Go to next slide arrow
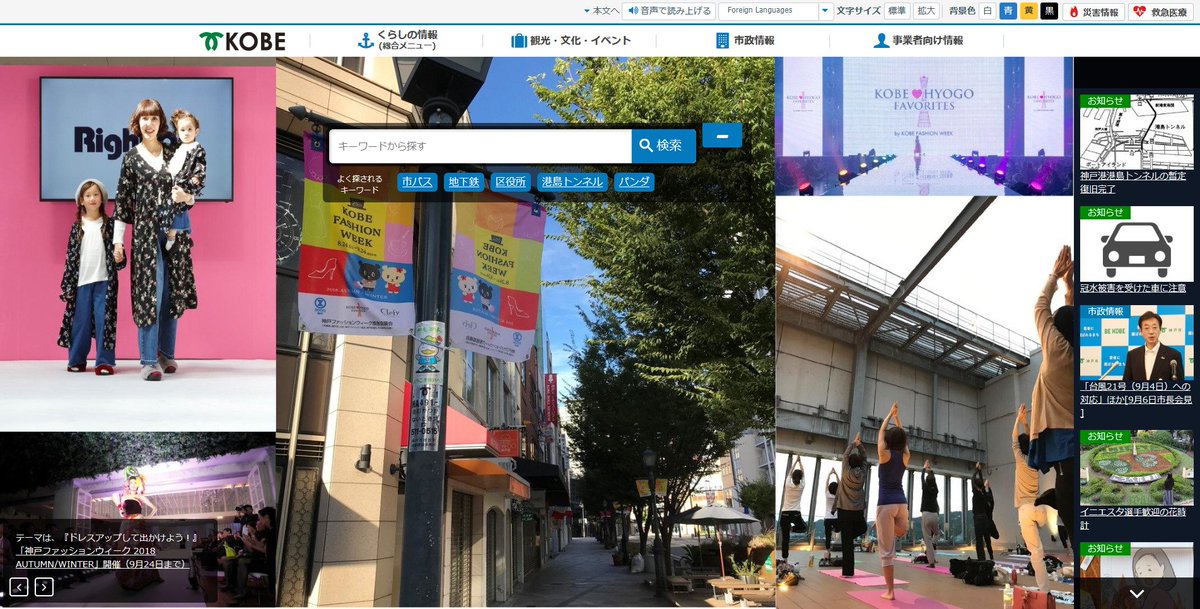This screenshot has width=1200, height=609. click(x=44, y=587)
